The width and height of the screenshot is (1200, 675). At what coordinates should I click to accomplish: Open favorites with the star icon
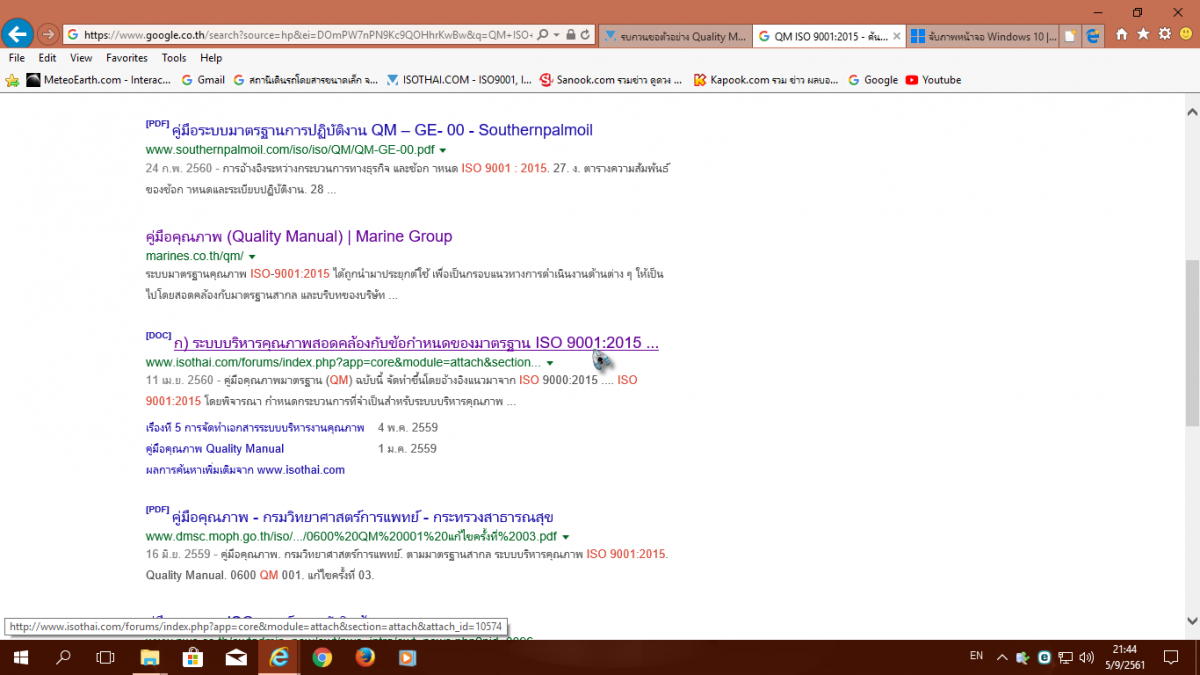1143,34
